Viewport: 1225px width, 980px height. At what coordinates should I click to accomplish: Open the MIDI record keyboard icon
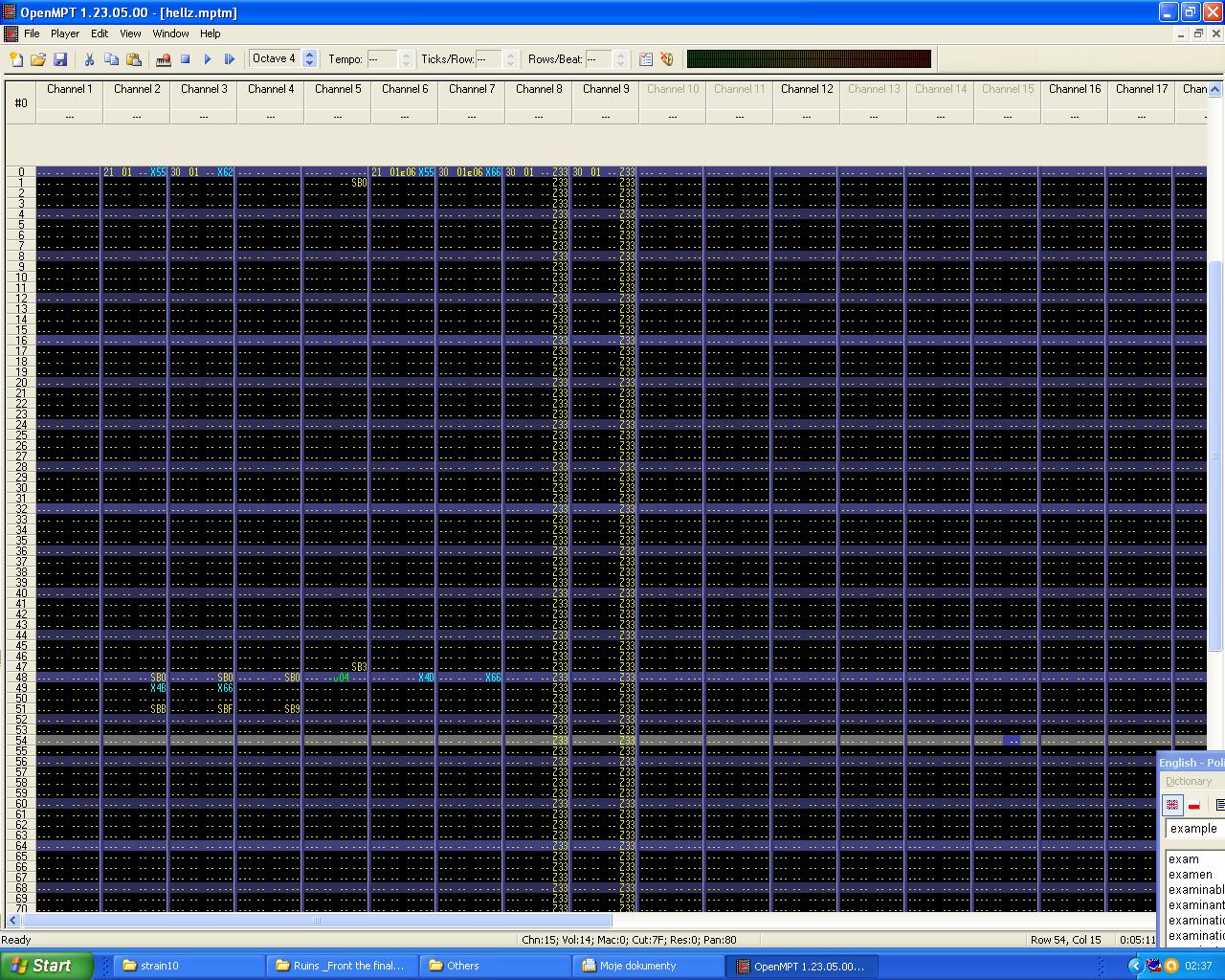[x=164, y=59]
